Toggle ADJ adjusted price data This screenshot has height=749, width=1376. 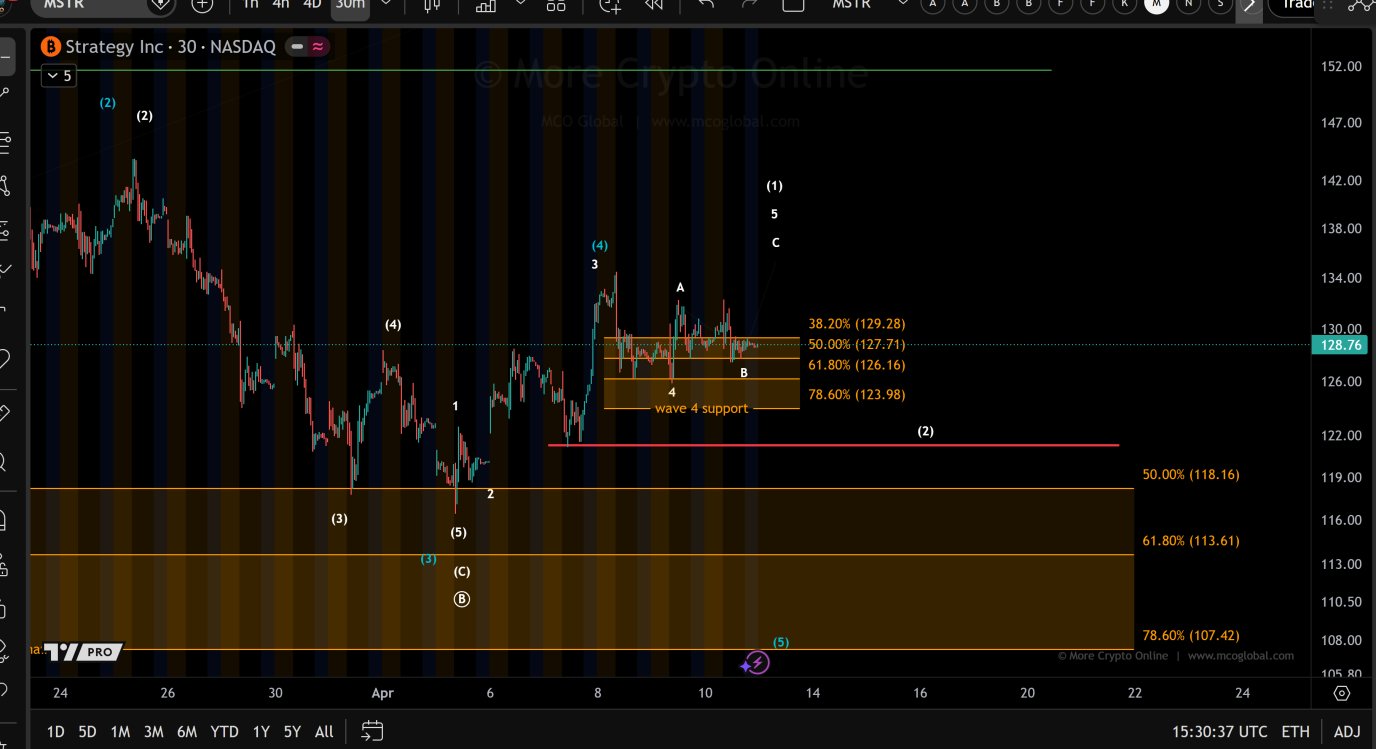tap(1347, 732)
